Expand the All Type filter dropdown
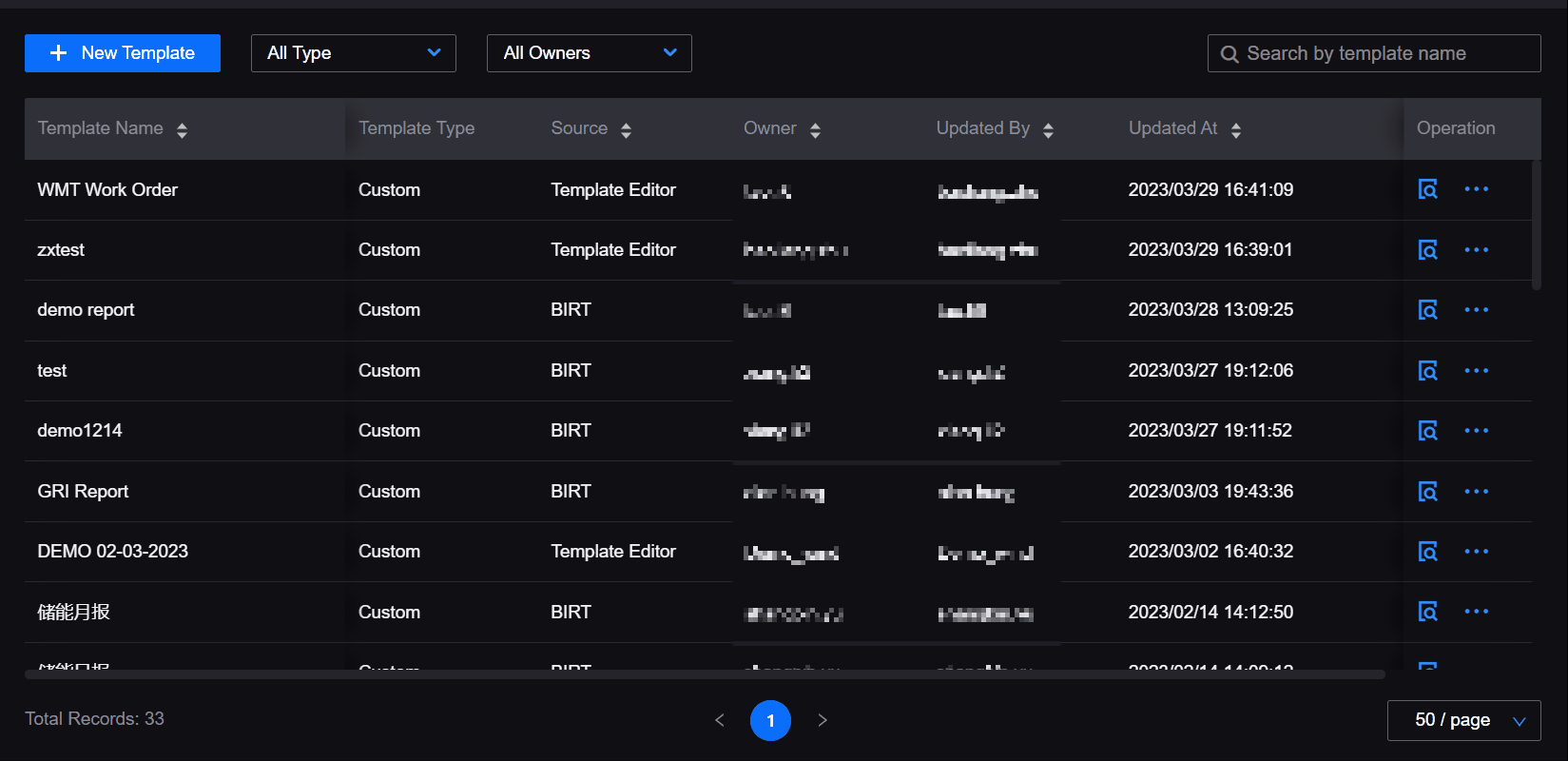Image resolution: width=1568 pixels, height=761 pixels. tap(353, 53)
